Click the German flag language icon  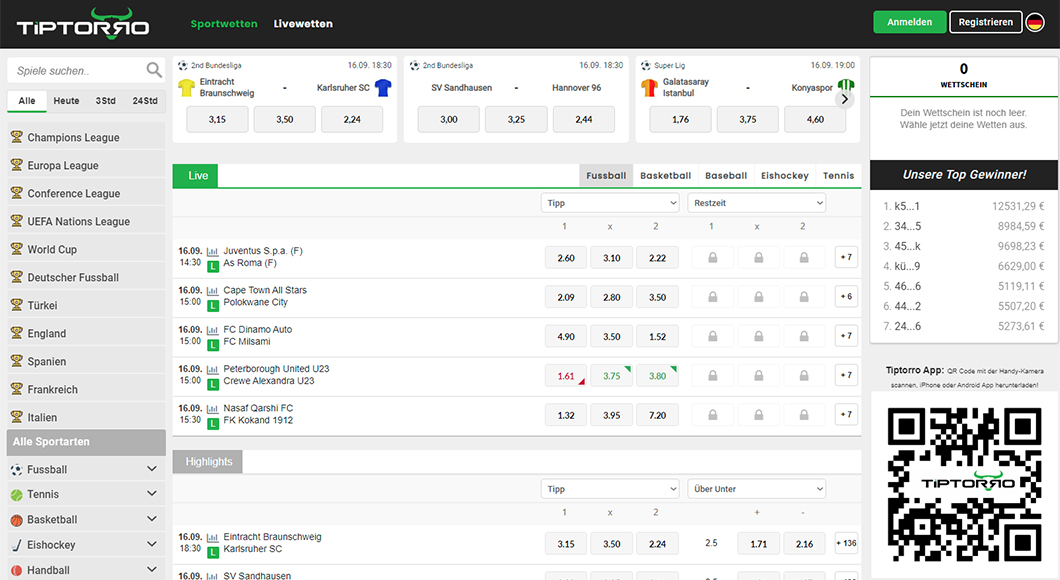[1035, 22]
